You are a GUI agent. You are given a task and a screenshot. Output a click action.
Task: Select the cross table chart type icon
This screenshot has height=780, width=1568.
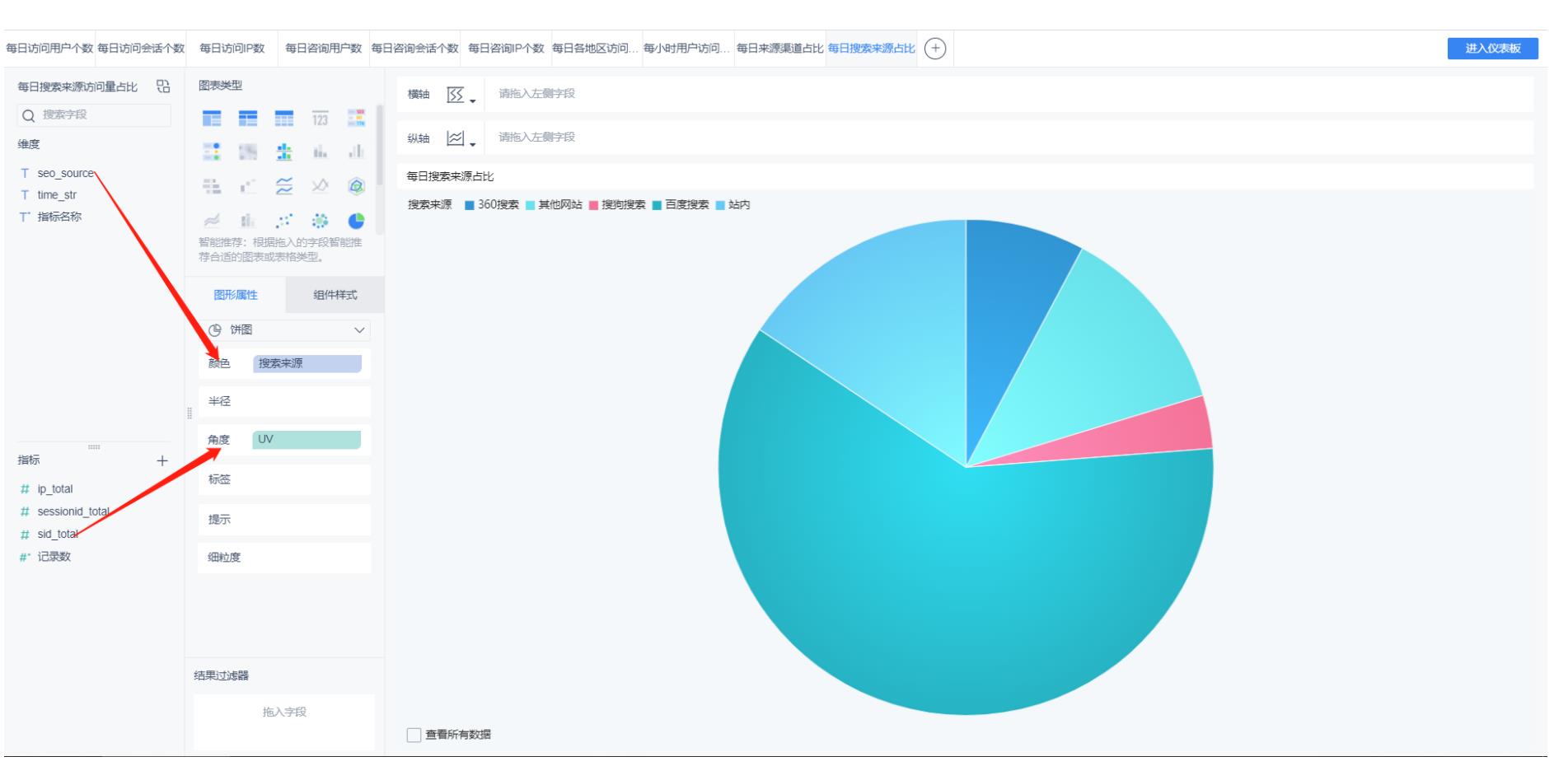point(248,119)
